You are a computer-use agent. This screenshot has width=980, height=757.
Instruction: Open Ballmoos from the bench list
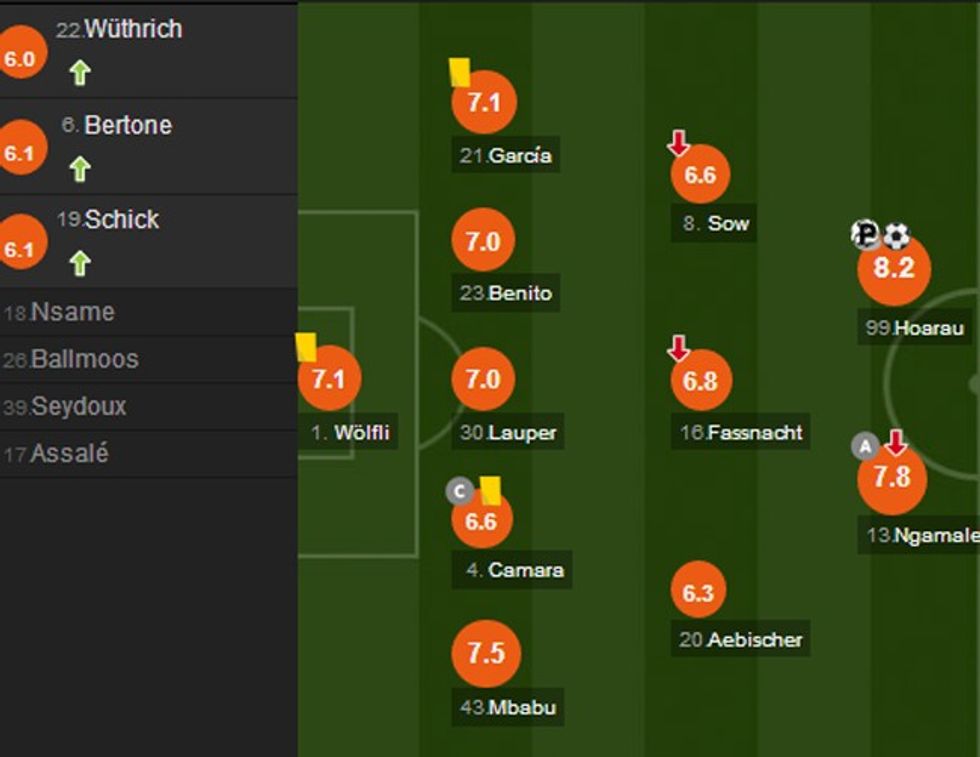point(84,359)
